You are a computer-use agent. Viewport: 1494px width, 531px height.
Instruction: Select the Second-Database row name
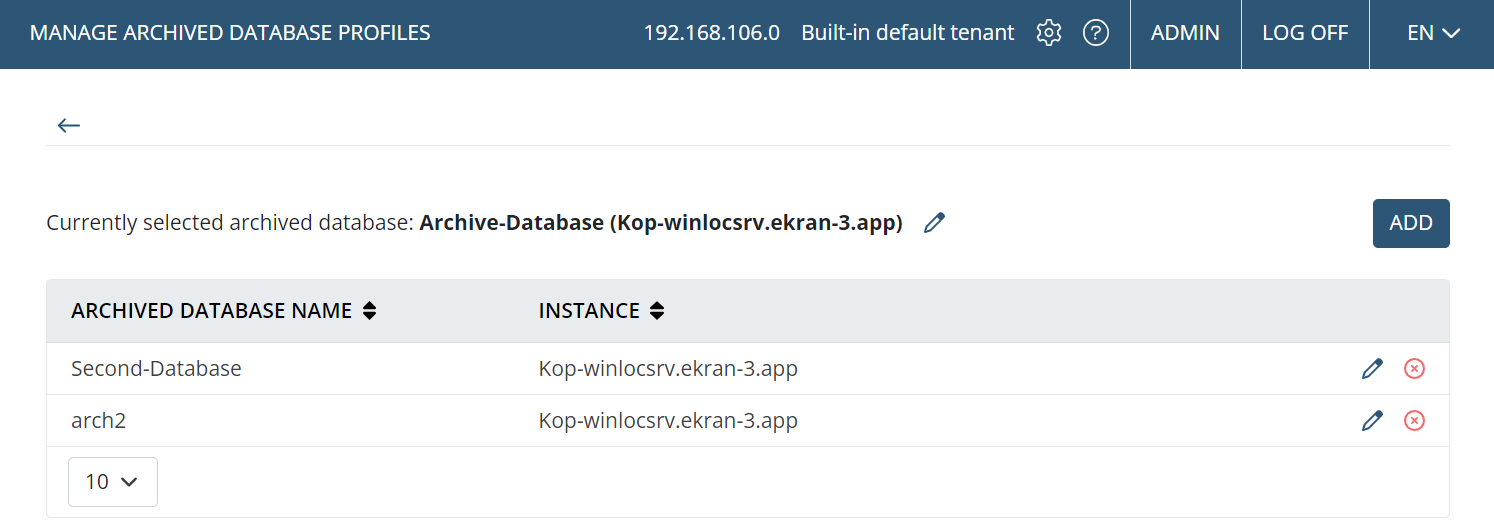156,369
